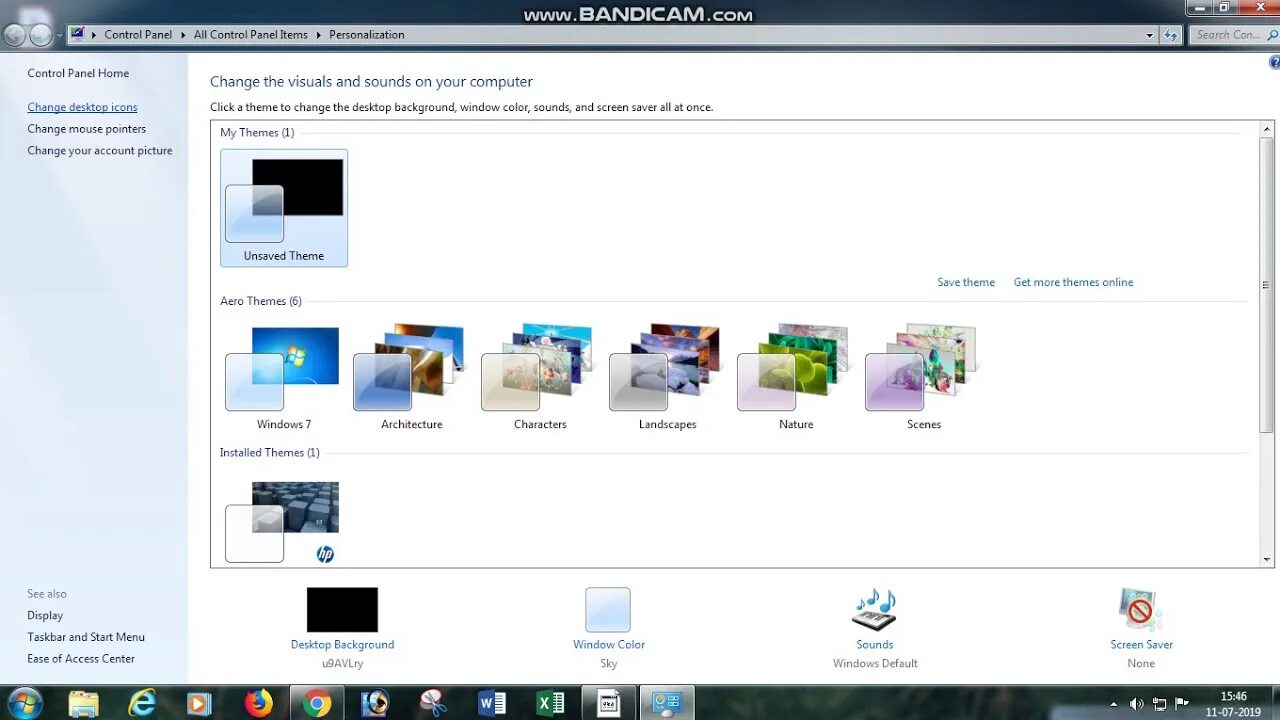Click the theme list scrollbar thumb
The image size is (1280, 720).
pos(1267,285)
